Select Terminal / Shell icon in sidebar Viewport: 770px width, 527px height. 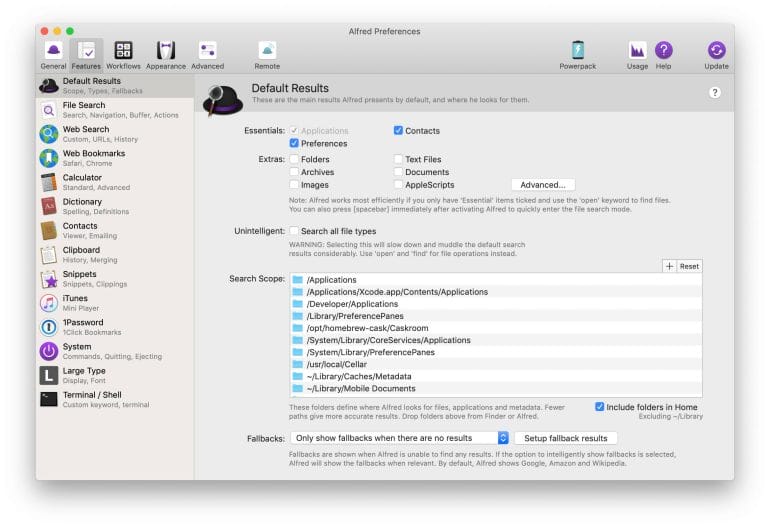pos(49,399)
